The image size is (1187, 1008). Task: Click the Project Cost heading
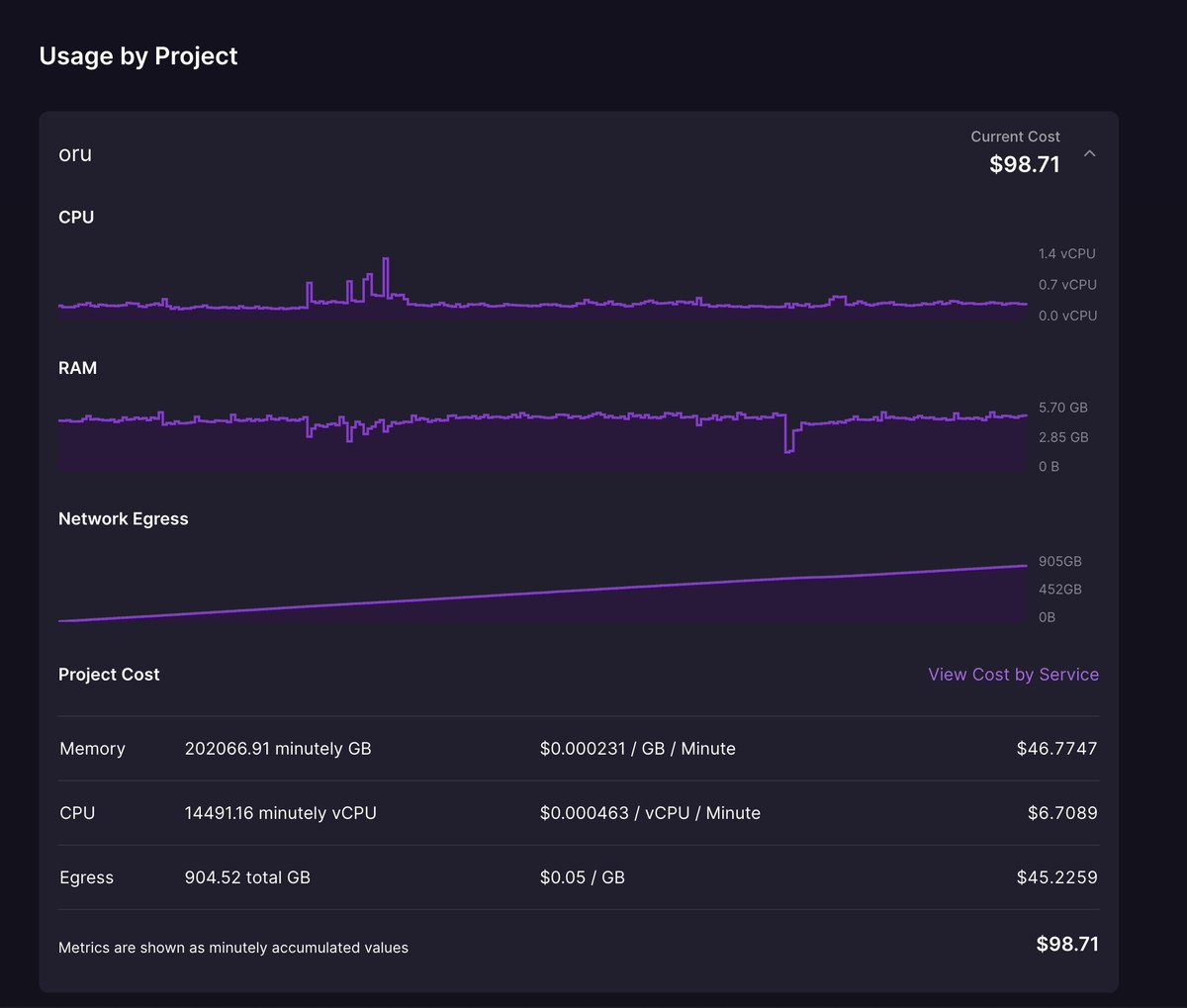click(109, 675)
